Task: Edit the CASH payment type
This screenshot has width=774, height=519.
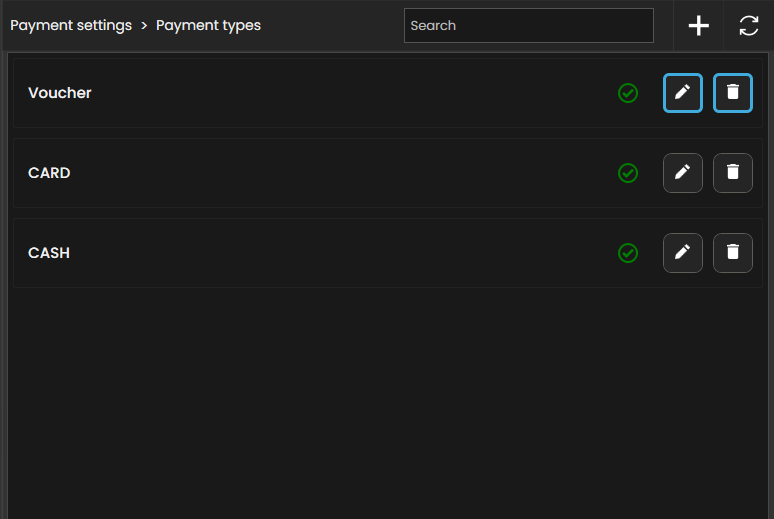Action: [x=683, y=253]
